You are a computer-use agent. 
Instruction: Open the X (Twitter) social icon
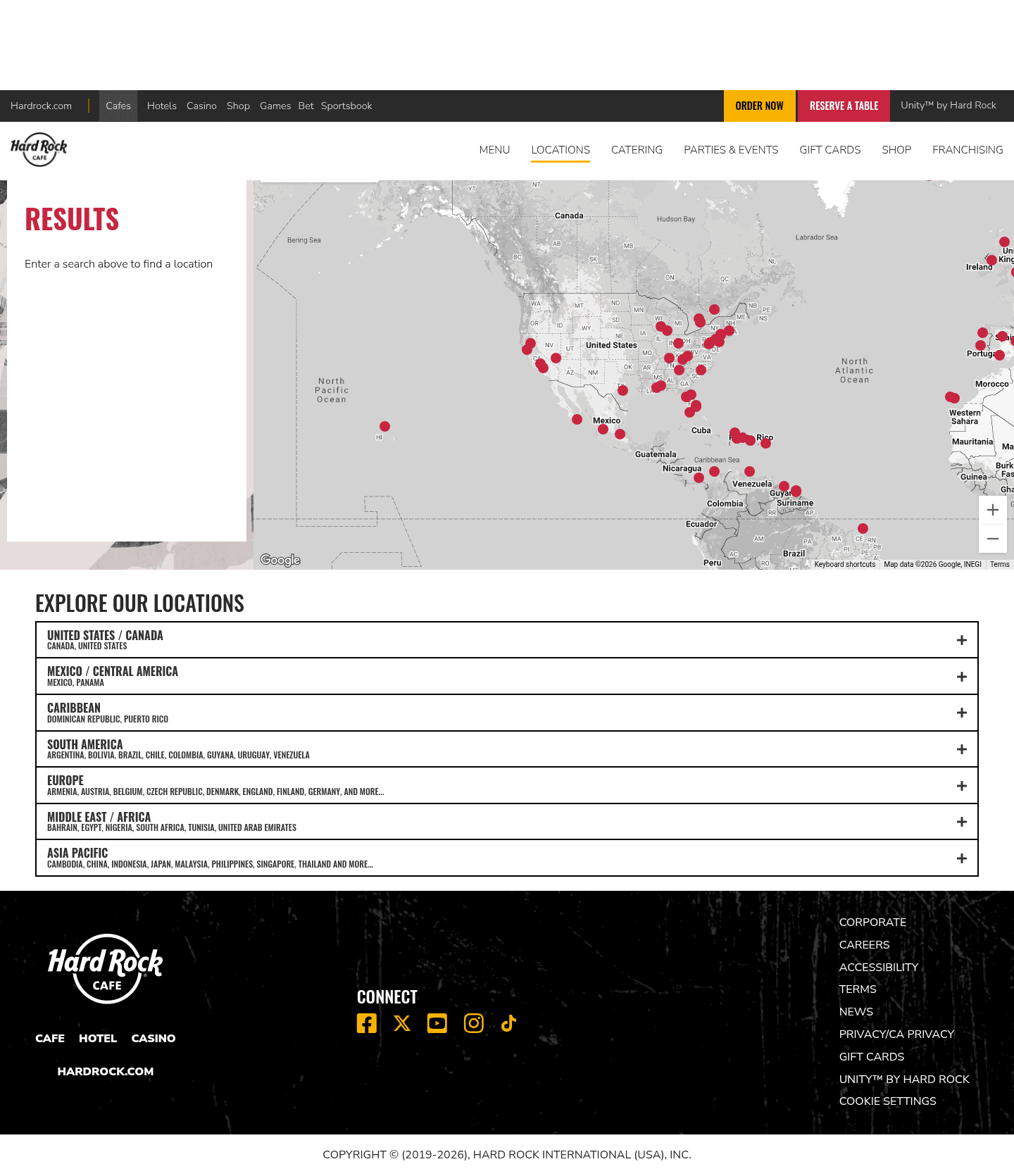click(x=402, y=1023)
